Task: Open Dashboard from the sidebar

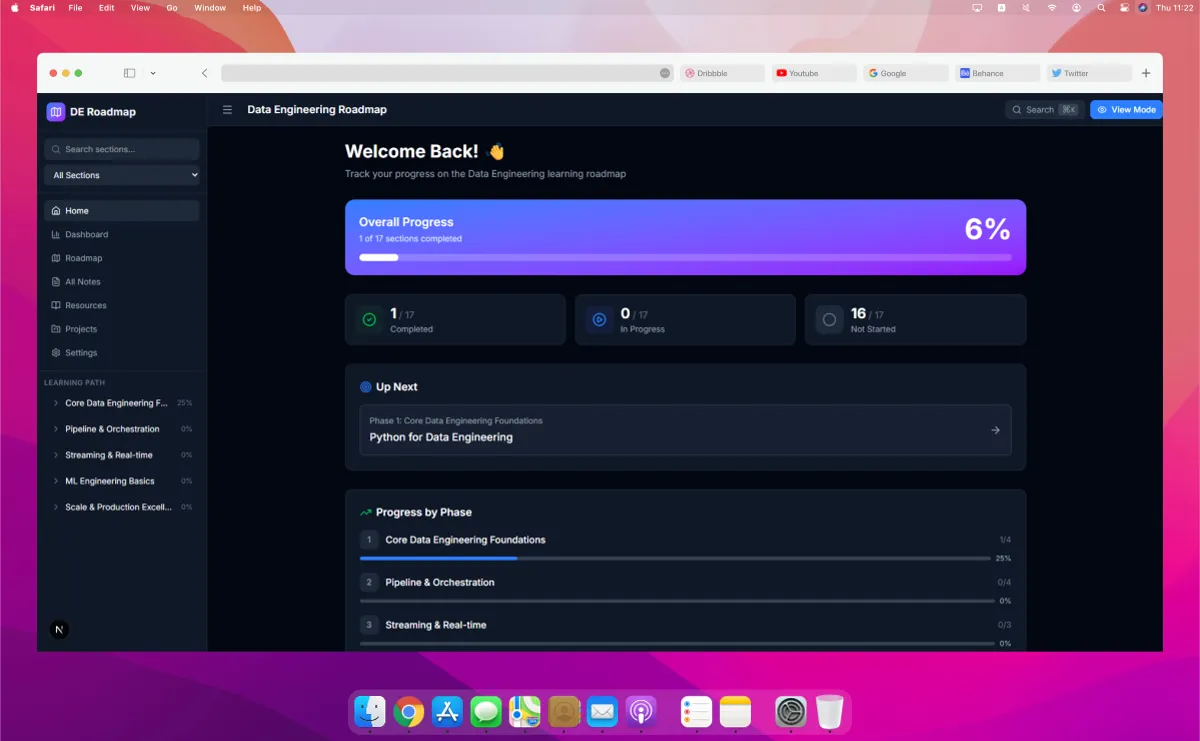Action: (x=86, y=235)
